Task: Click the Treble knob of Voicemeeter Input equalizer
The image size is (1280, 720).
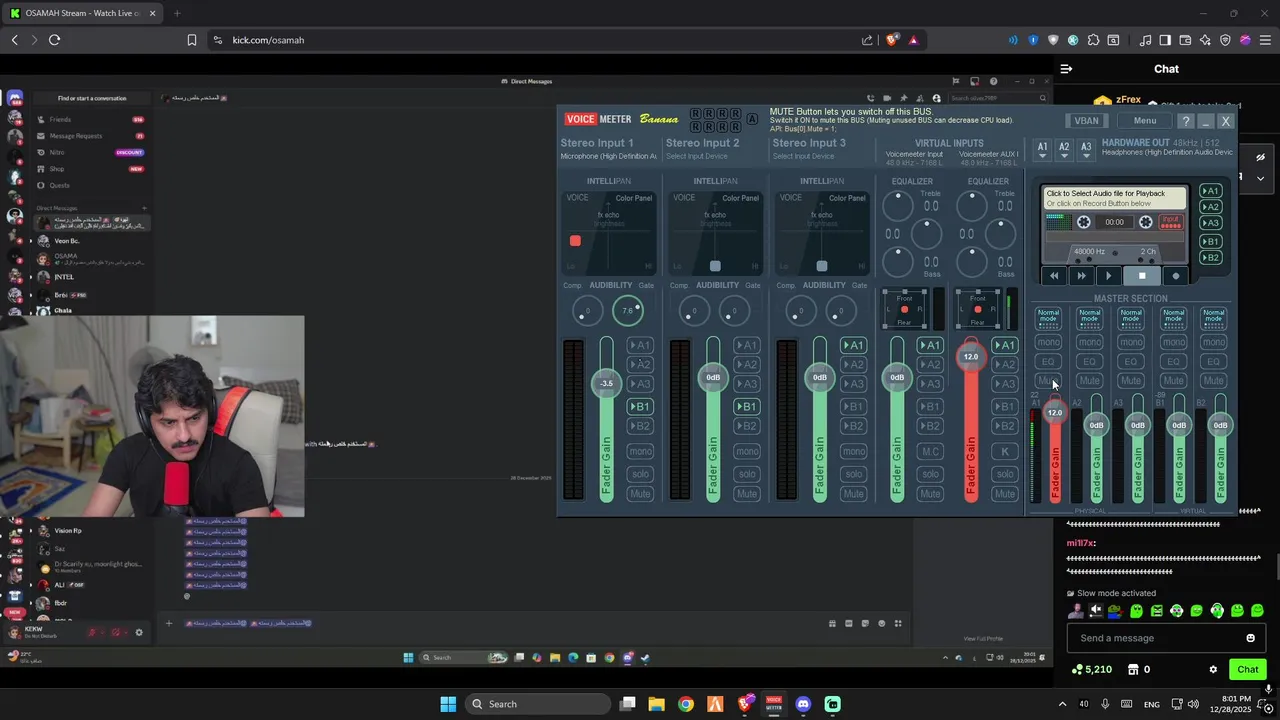Action: click(898, 205)
